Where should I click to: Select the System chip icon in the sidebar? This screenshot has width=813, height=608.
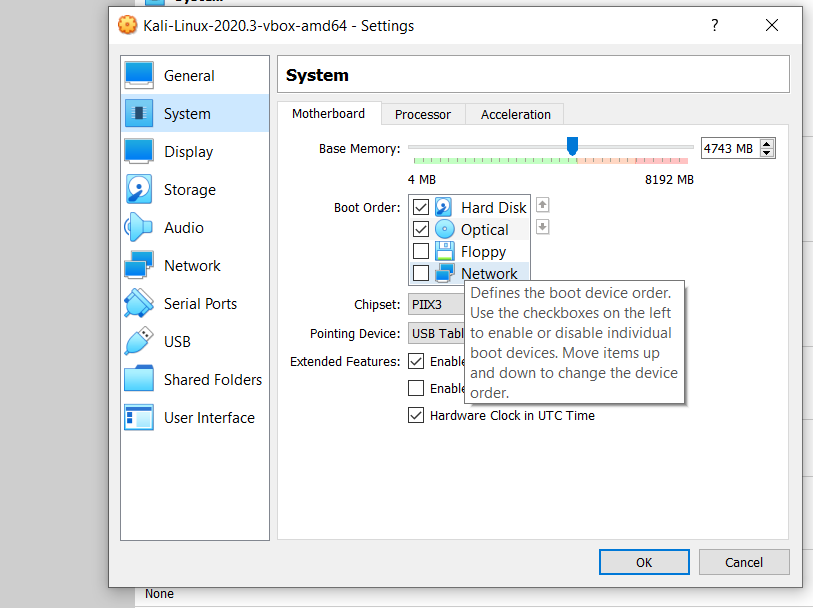click(139, 113)
